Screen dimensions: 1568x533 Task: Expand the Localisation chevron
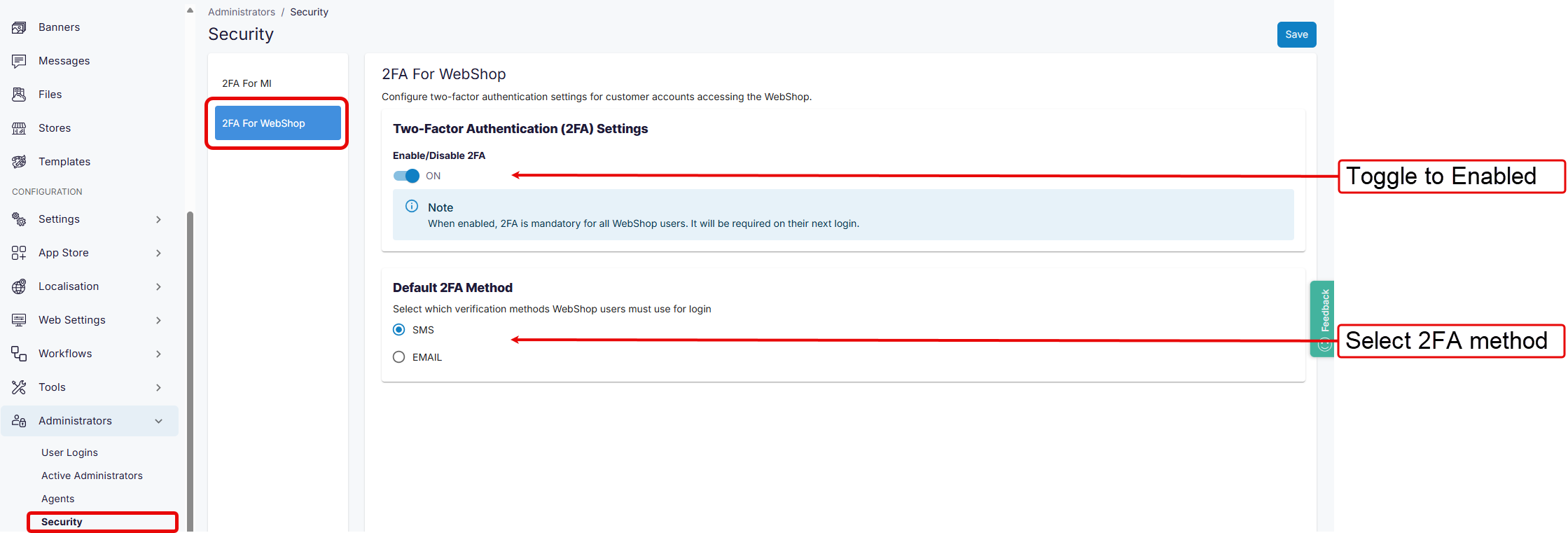pyautogui.click(x=159, y=286)
